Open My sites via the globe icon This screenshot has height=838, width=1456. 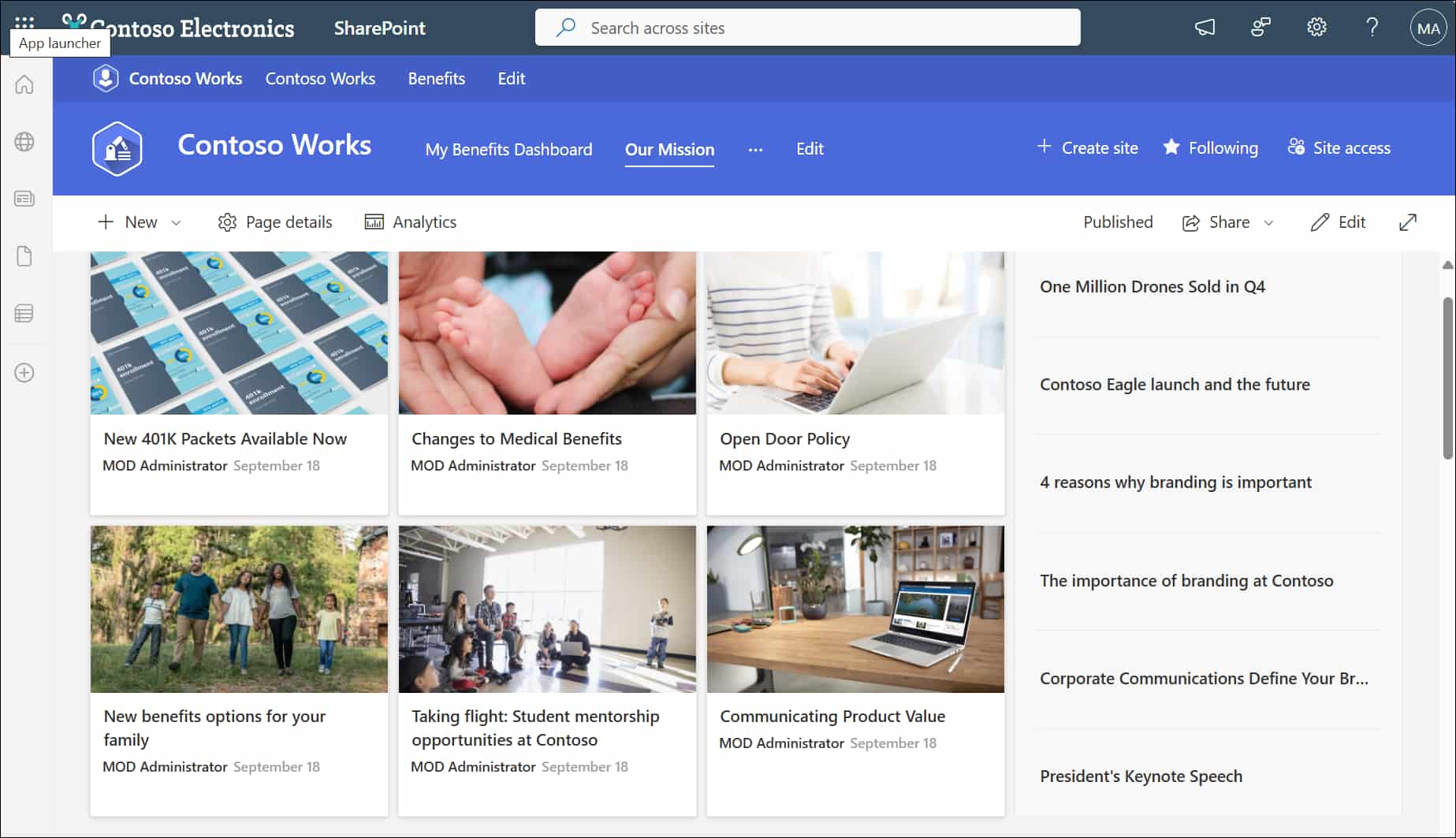coord(24,142)
